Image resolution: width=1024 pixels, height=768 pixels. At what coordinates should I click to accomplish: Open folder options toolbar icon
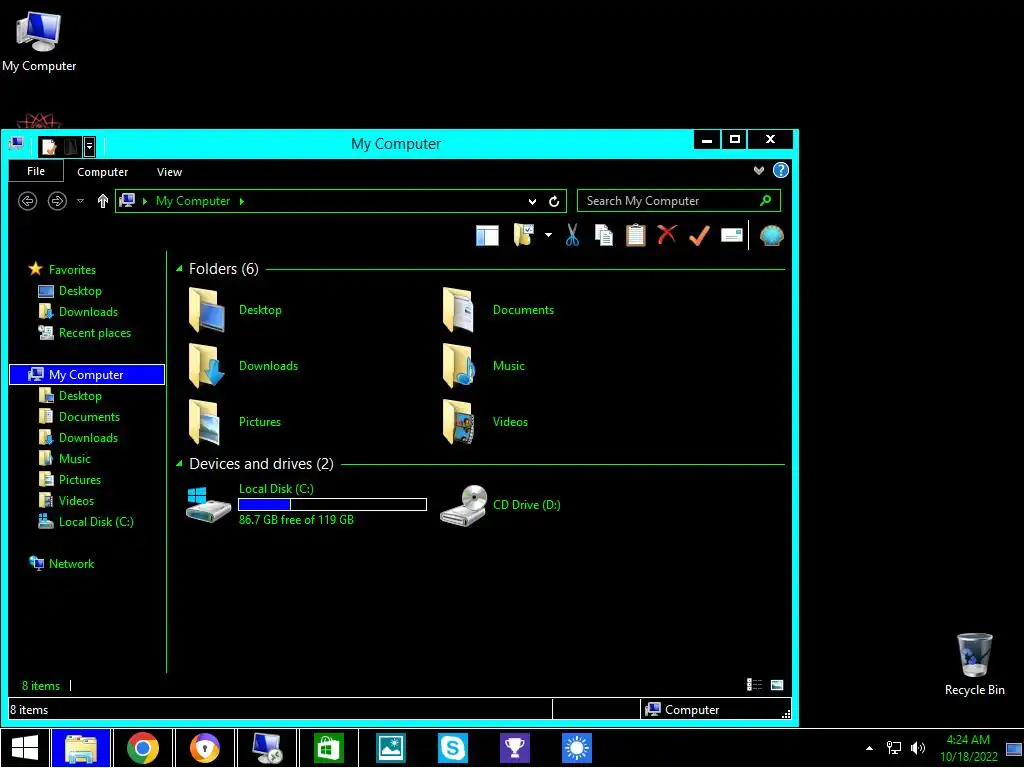click(x=524, y=235)
